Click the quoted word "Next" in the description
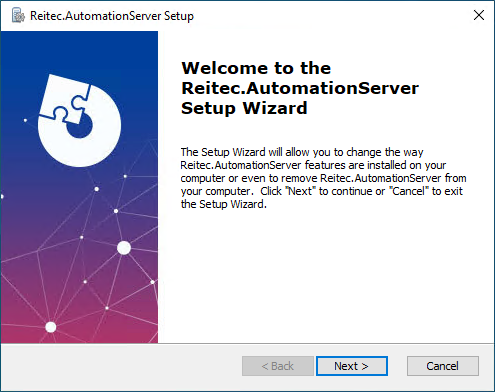This screenshot has width=495, height=392. (300, 191)
